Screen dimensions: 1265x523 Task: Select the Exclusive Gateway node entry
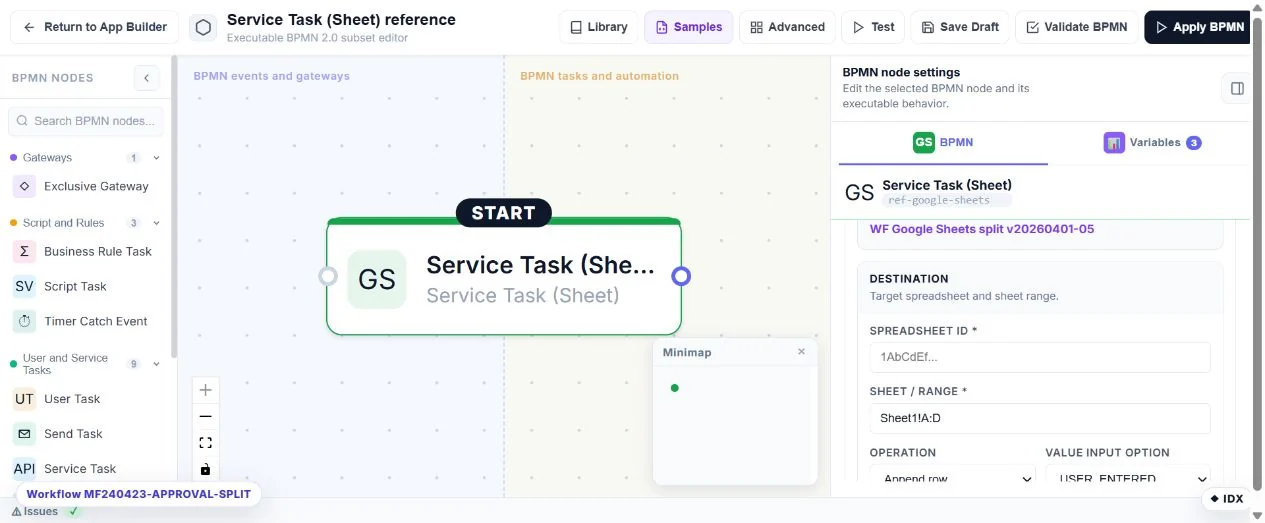click(86, 186)
